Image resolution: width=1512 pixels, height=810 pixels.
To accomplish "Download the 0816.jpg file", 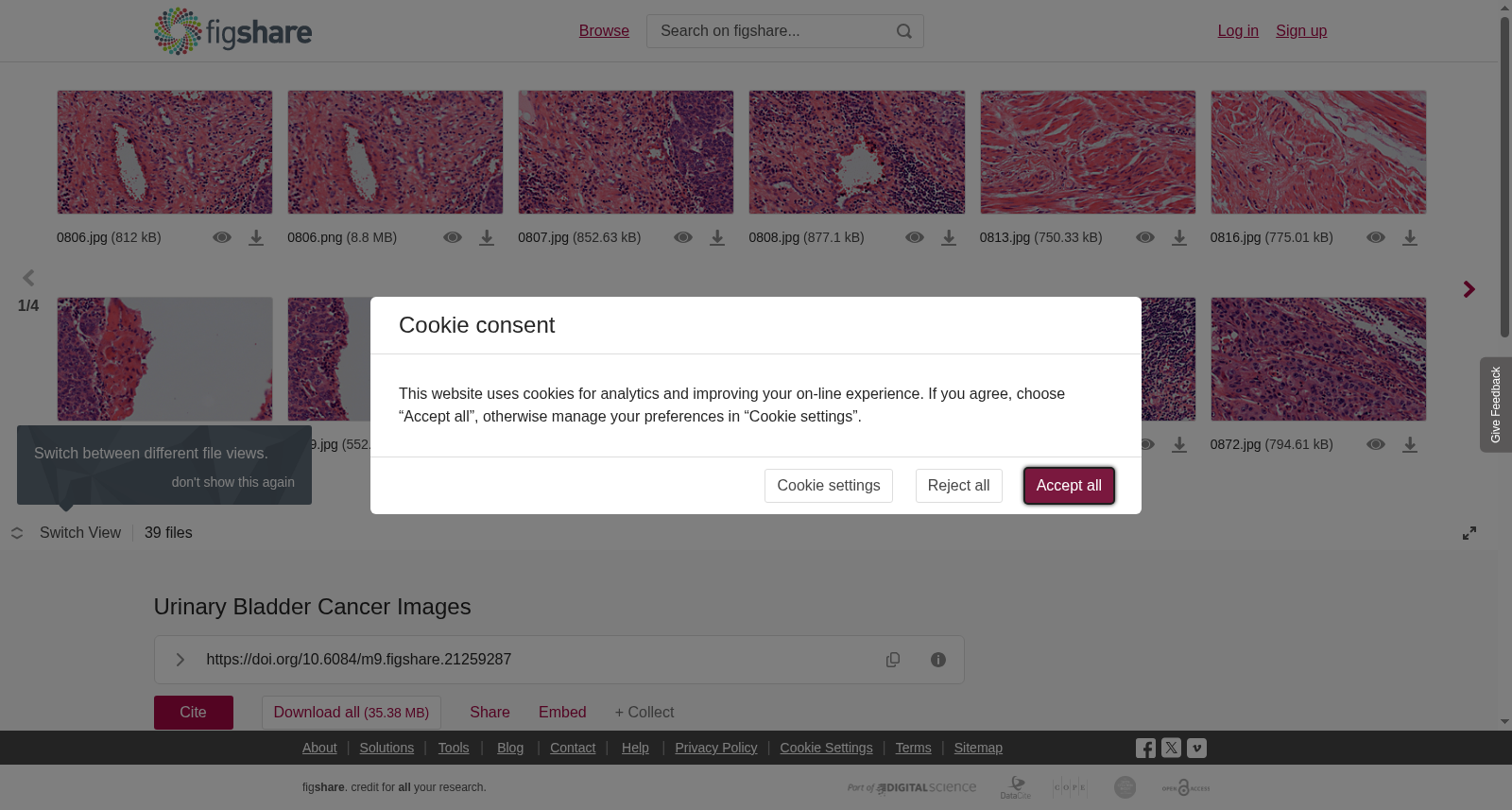I will click(1410, 238).
